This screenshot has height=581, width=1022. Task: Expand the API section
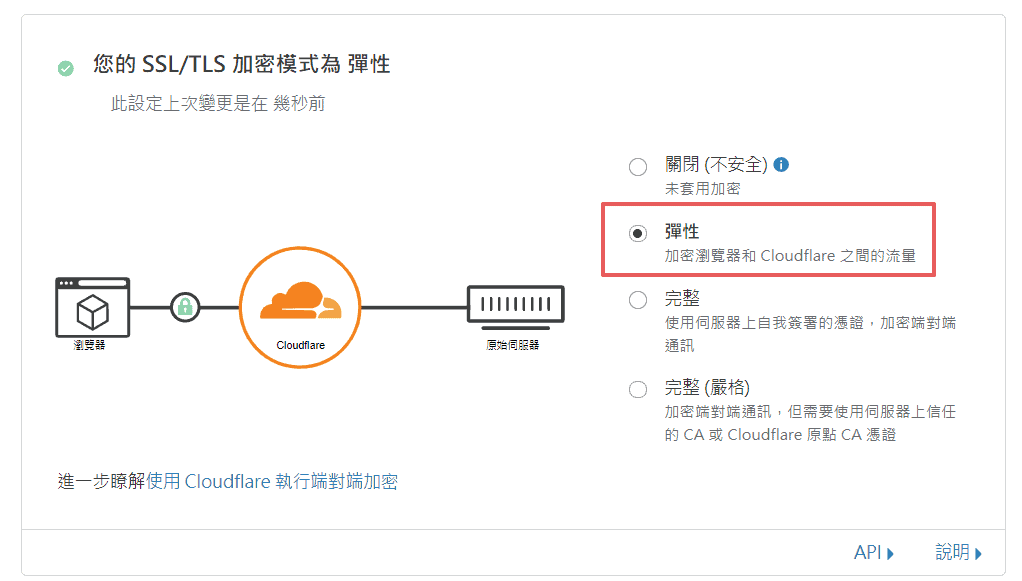click(873, 552)
